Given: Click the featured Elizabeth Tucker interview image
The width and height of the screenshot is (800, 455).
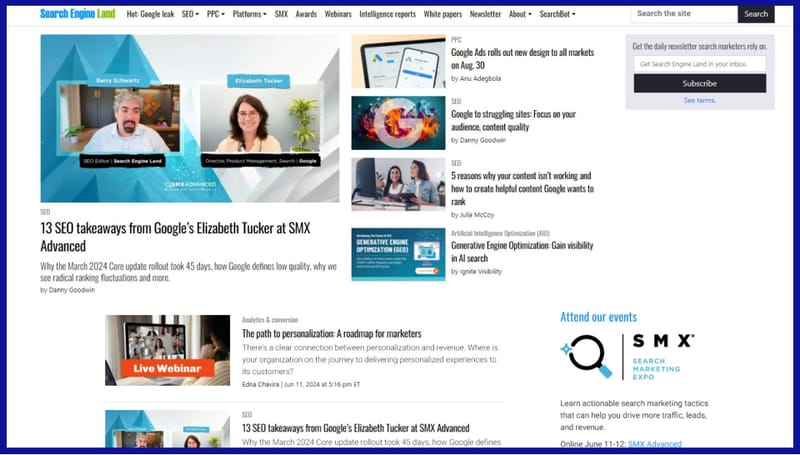Looking at the screenshot, I should tap(189, 119).
